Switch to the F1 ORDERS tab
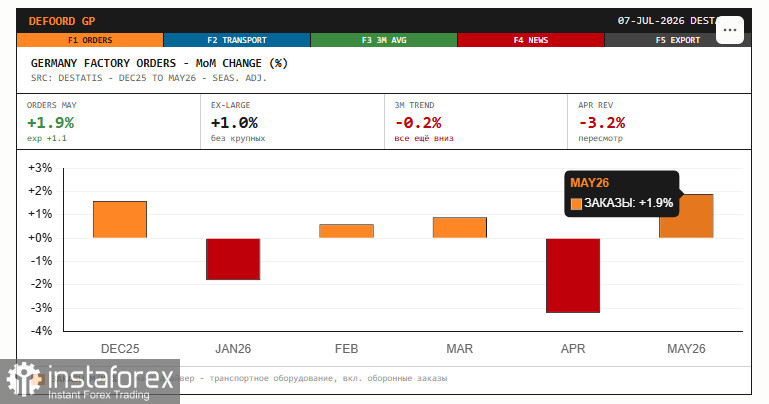 90,40
